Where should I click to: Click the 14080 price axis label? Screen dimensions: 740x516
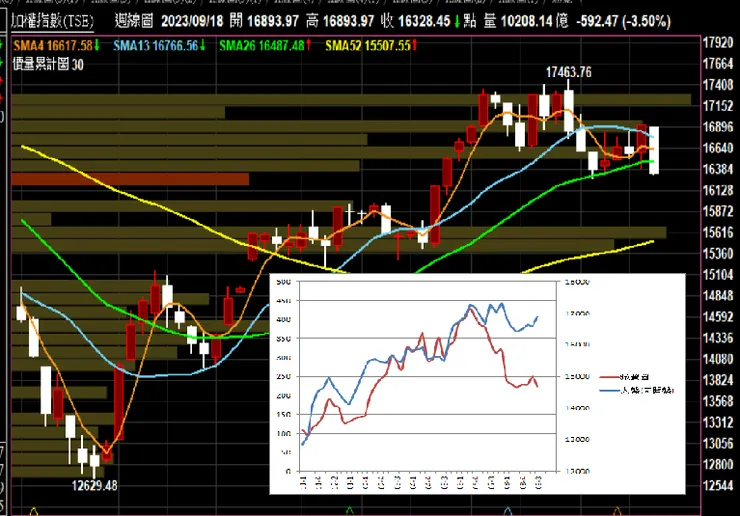[x=718, y=359]
